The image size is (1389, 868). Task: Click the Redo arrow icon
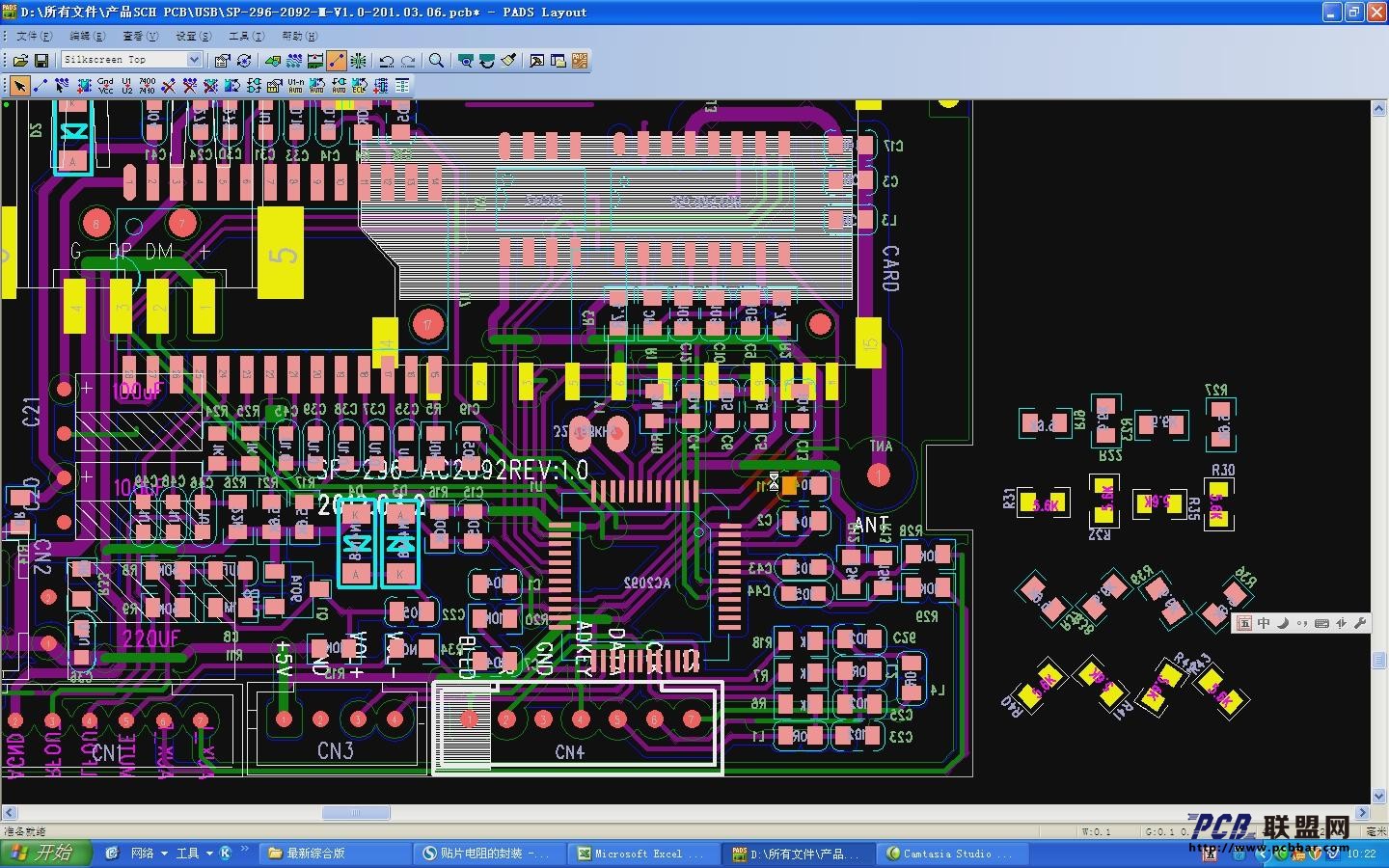point(408,60)
